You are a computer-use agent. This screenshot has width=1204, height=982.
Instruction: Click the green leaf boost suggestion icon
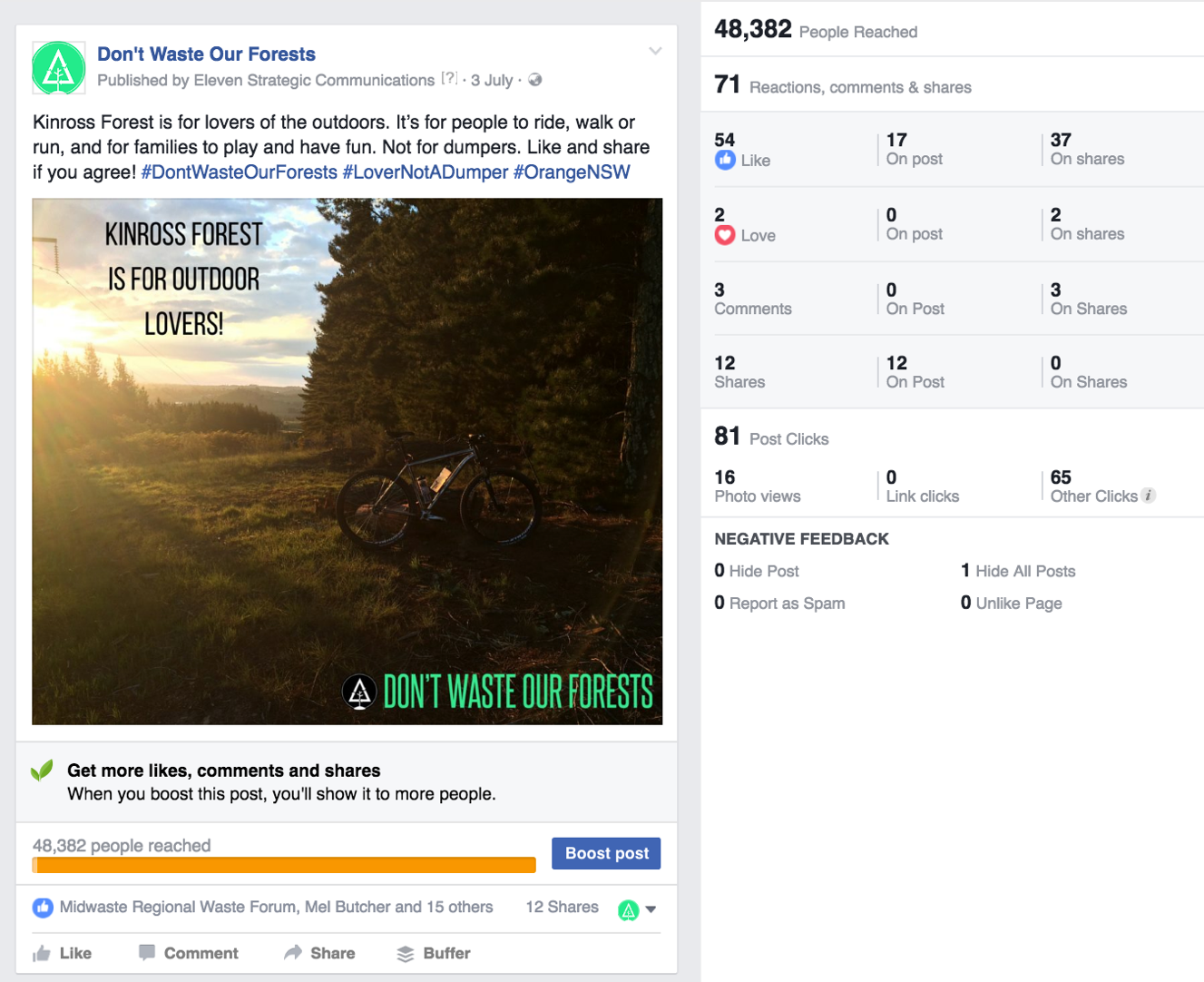pos(42,771)
